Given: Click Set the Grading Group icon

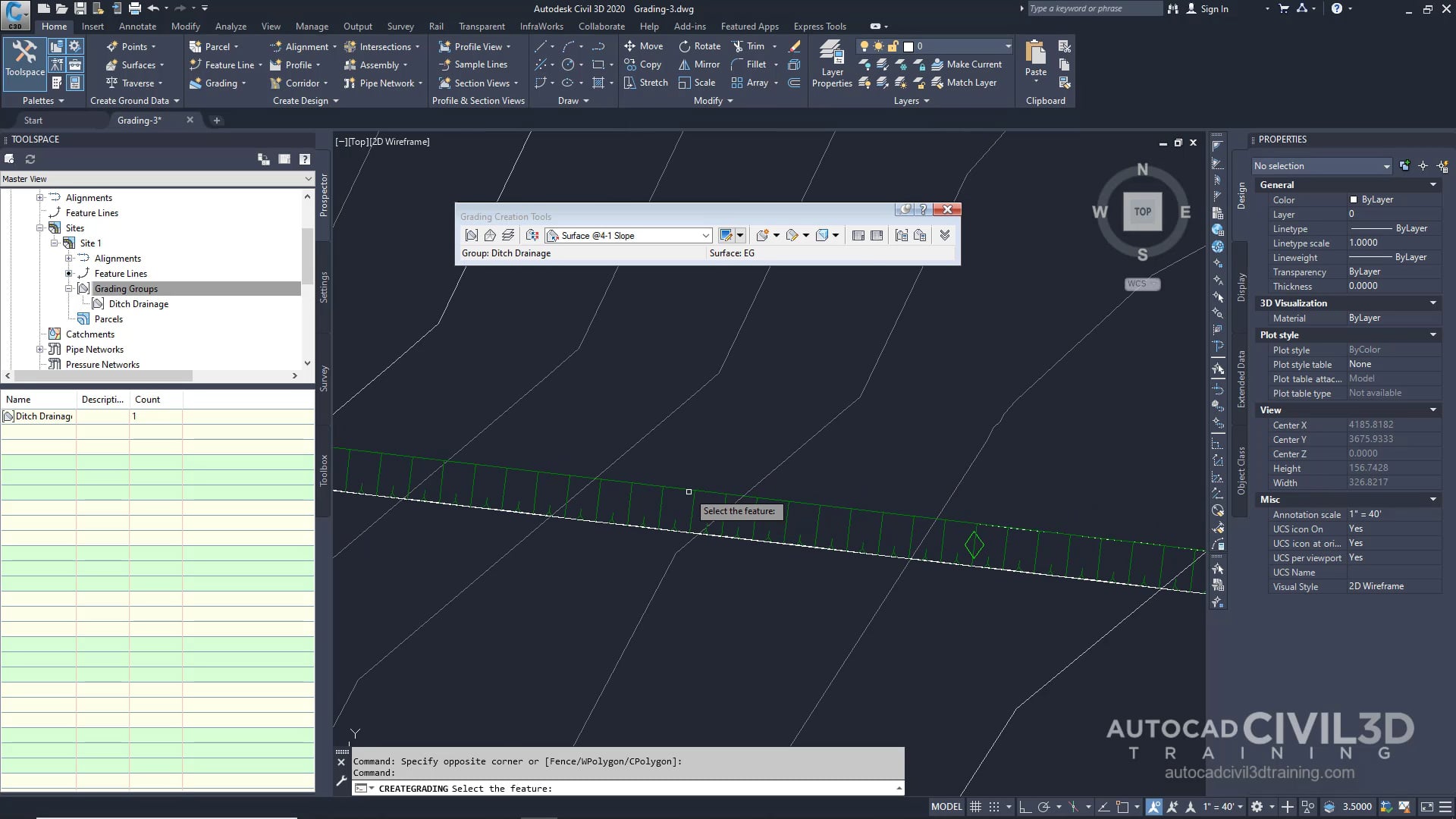Looking at the screenshot, I should click(471, 235).
